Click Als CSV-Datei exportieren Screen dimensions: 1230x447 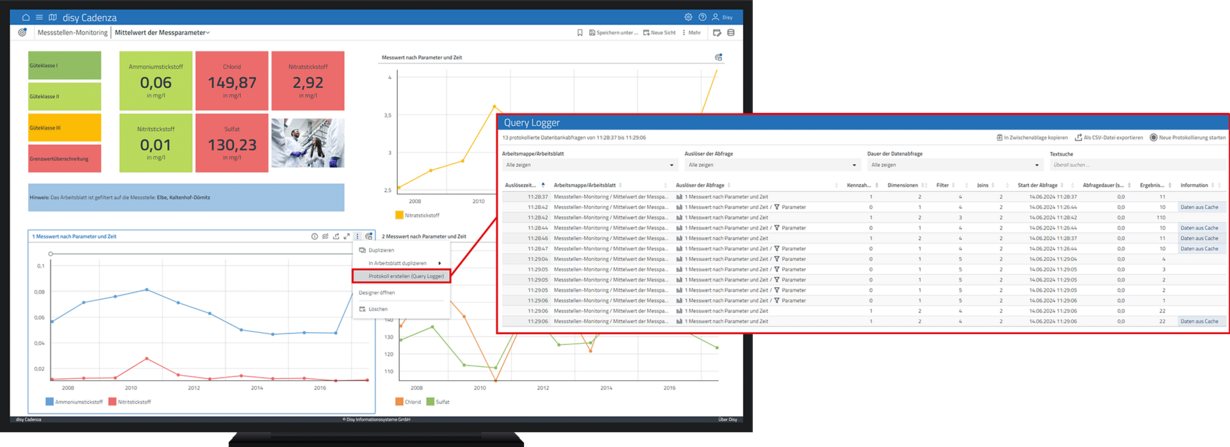(x=1109, y=137)
